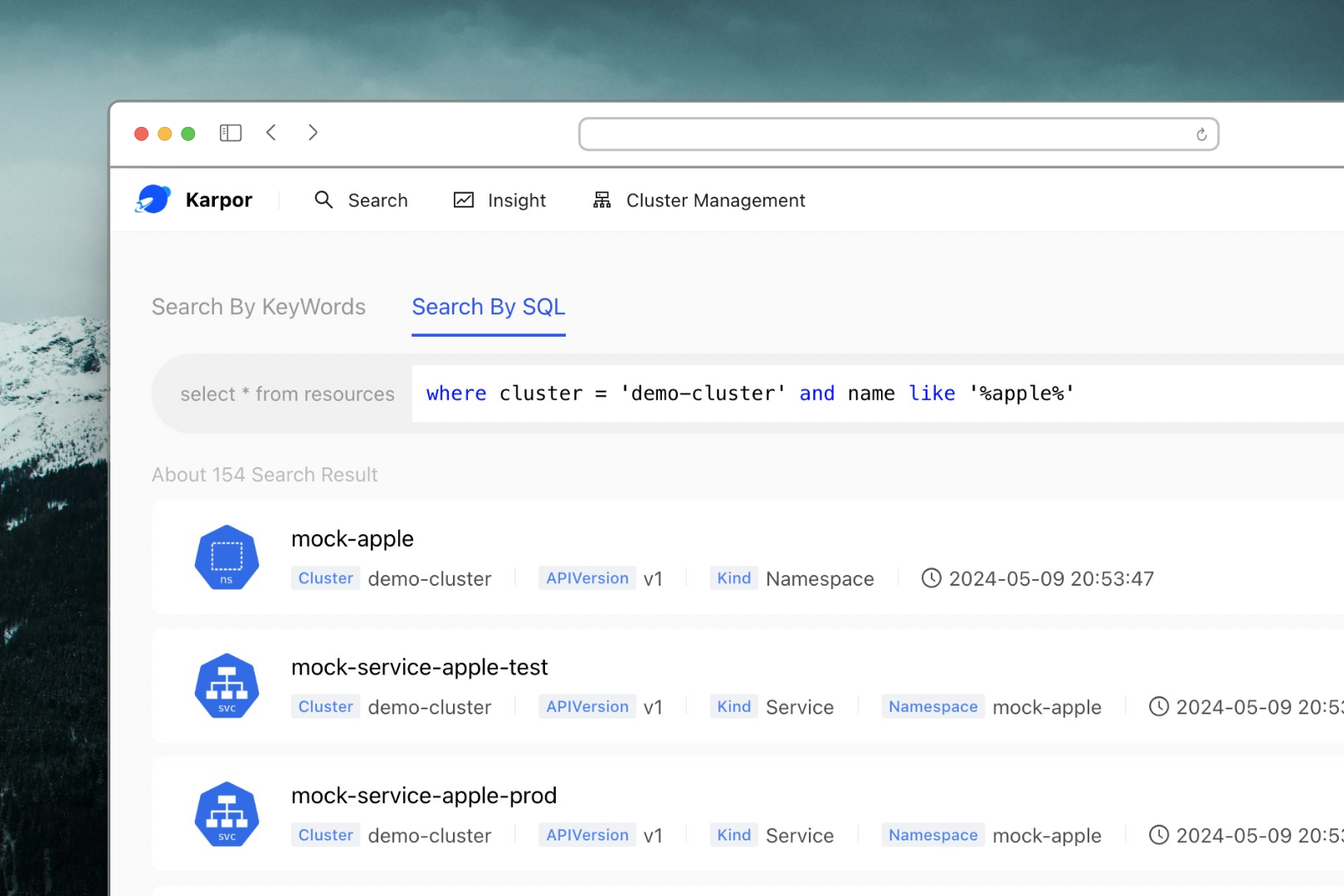Open Cluster Management from the navigation
Screen dimensions: 1344x896
coord(715,201)
